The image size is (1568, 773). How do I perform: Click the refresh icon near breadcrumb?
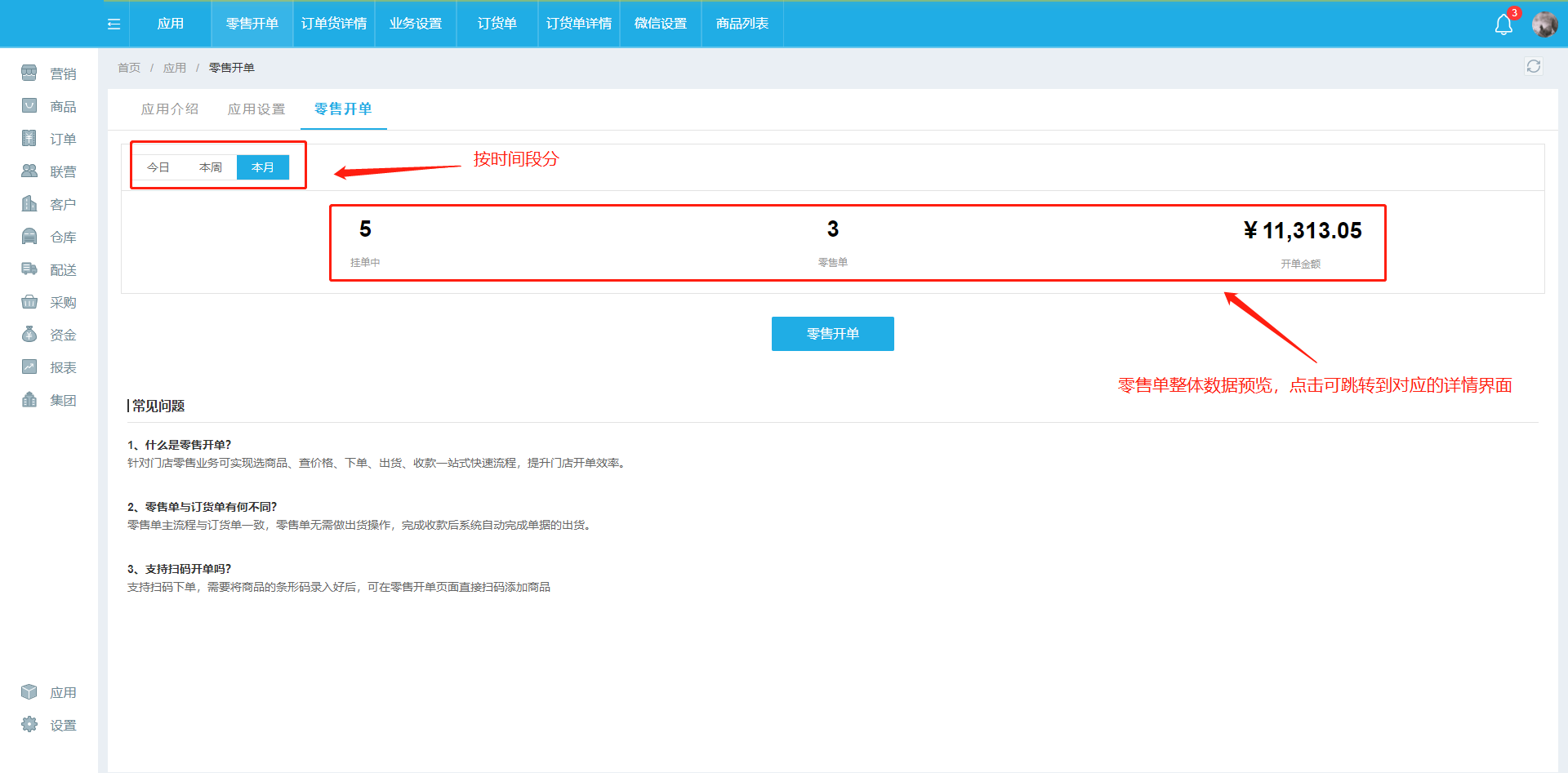1533,66
